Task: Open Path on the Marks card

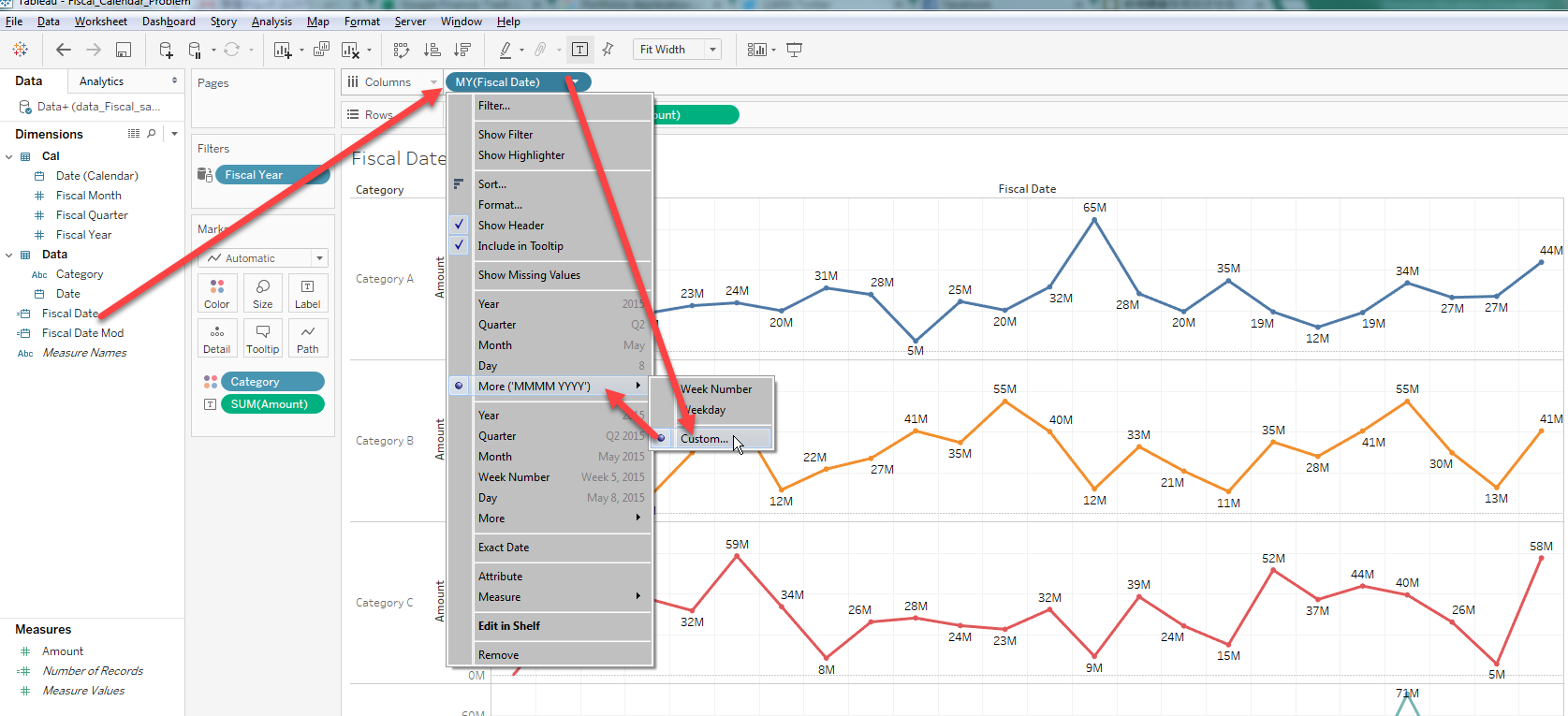Action: tap(308, 339)
